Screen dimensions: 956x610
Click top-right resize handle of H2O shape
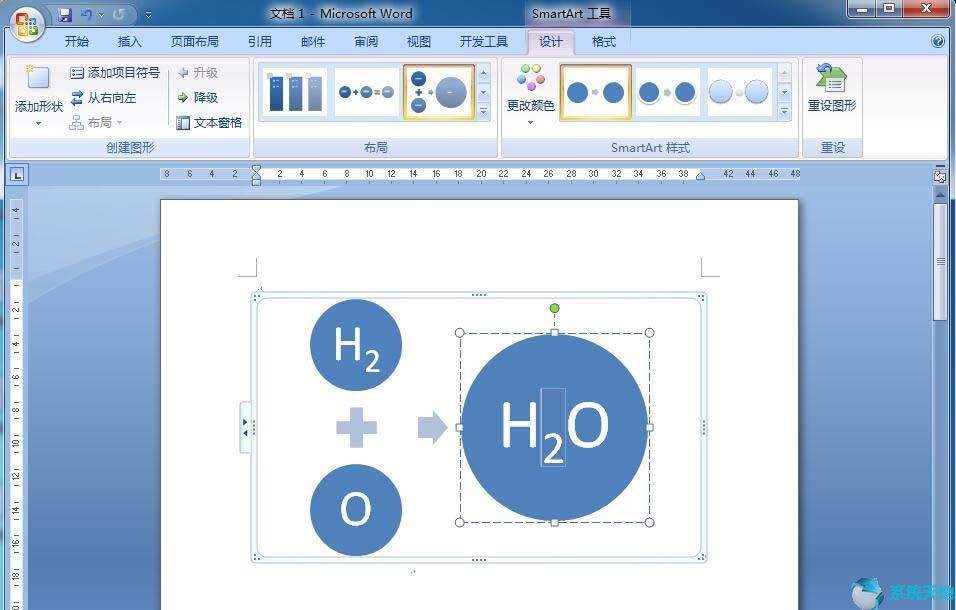(x=649, y=333)
